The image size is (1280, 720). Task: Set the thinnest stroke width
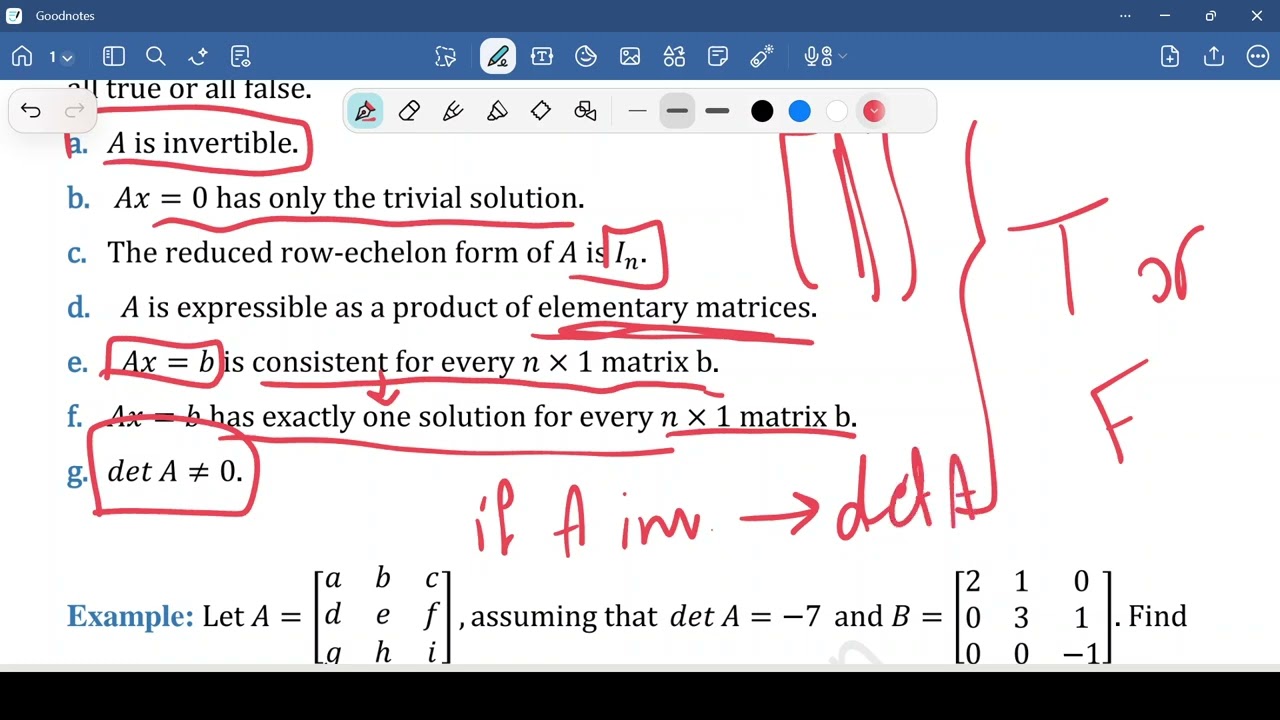[637, 111]
